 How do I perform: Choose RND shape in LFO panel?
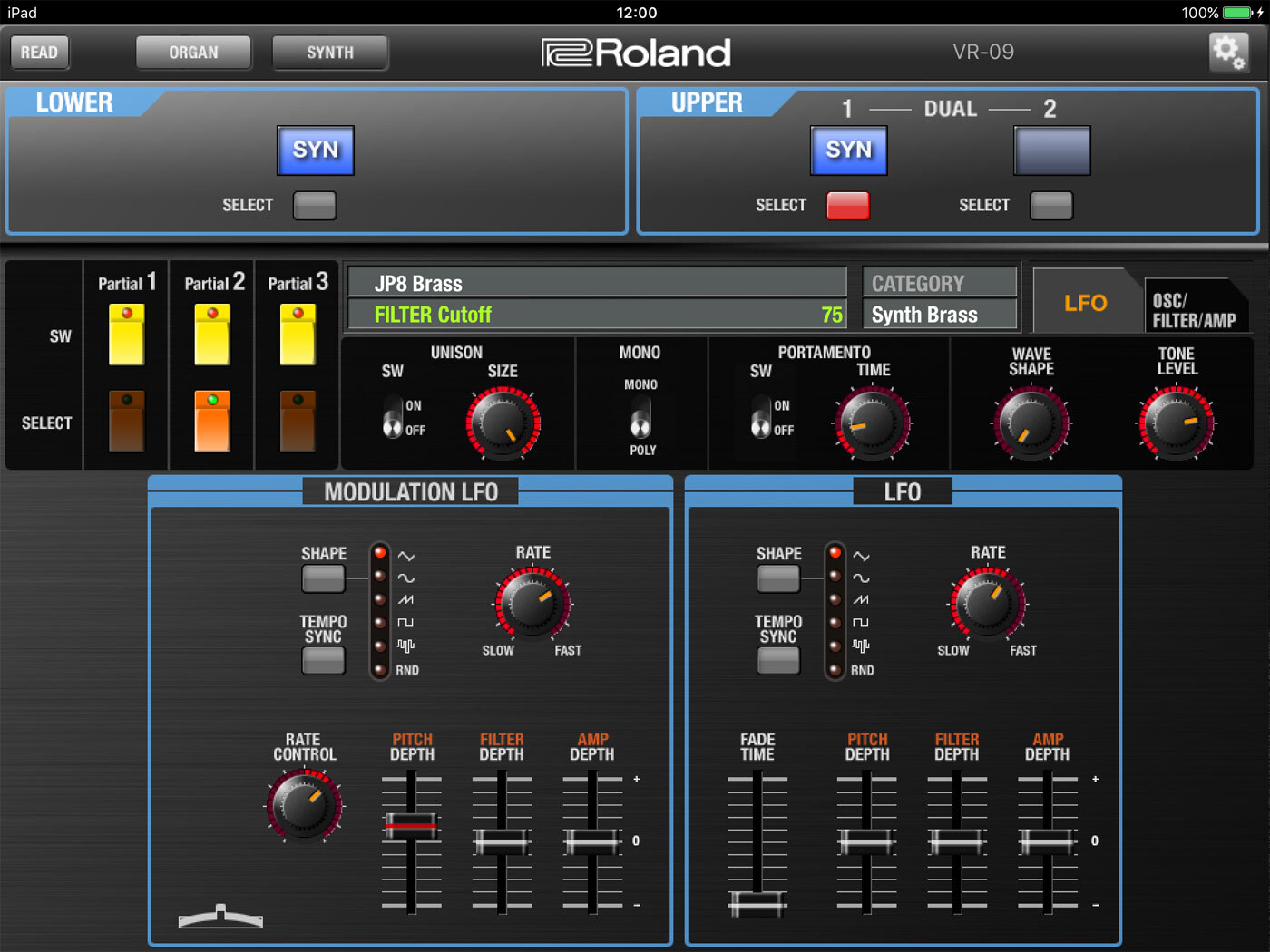click(x=863, y=670)
